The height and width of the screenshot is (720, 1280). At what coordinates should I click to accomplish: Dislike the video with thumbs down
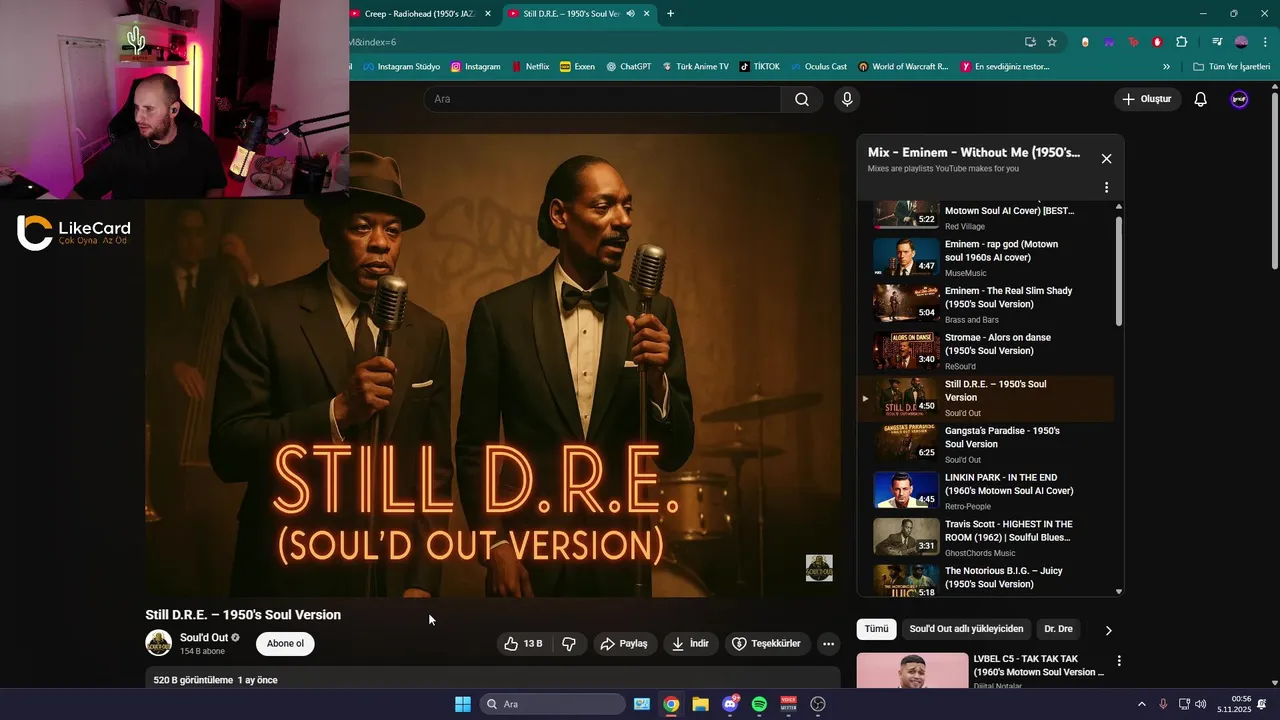[569, 644]
